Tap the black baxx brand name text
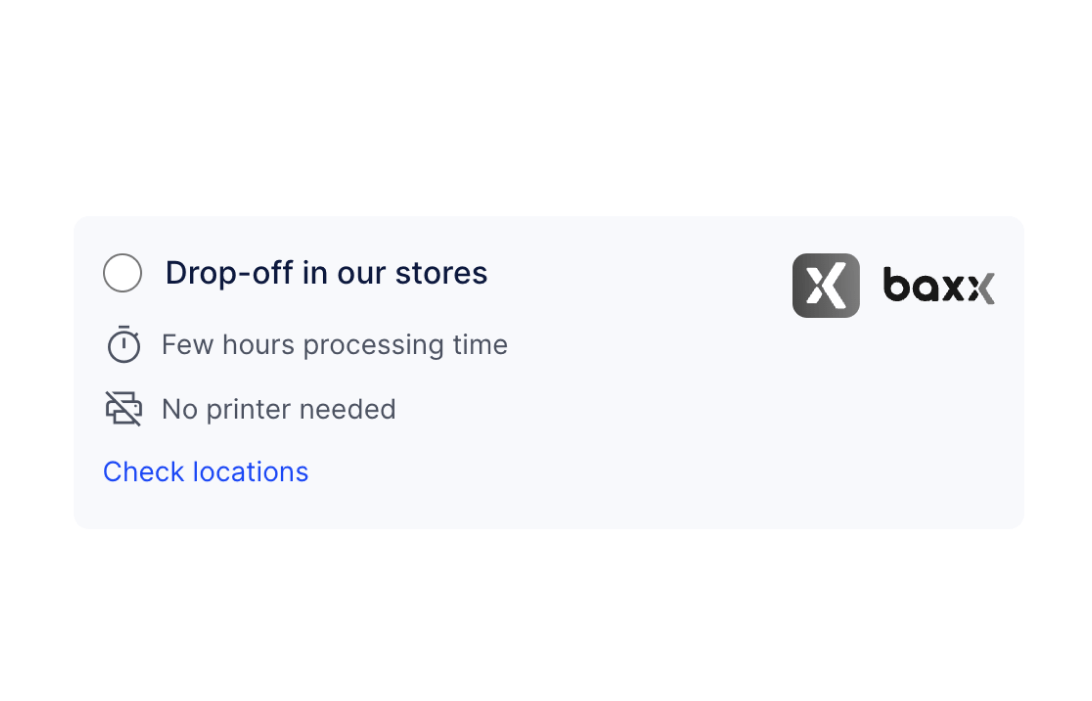 pos(938,287)
